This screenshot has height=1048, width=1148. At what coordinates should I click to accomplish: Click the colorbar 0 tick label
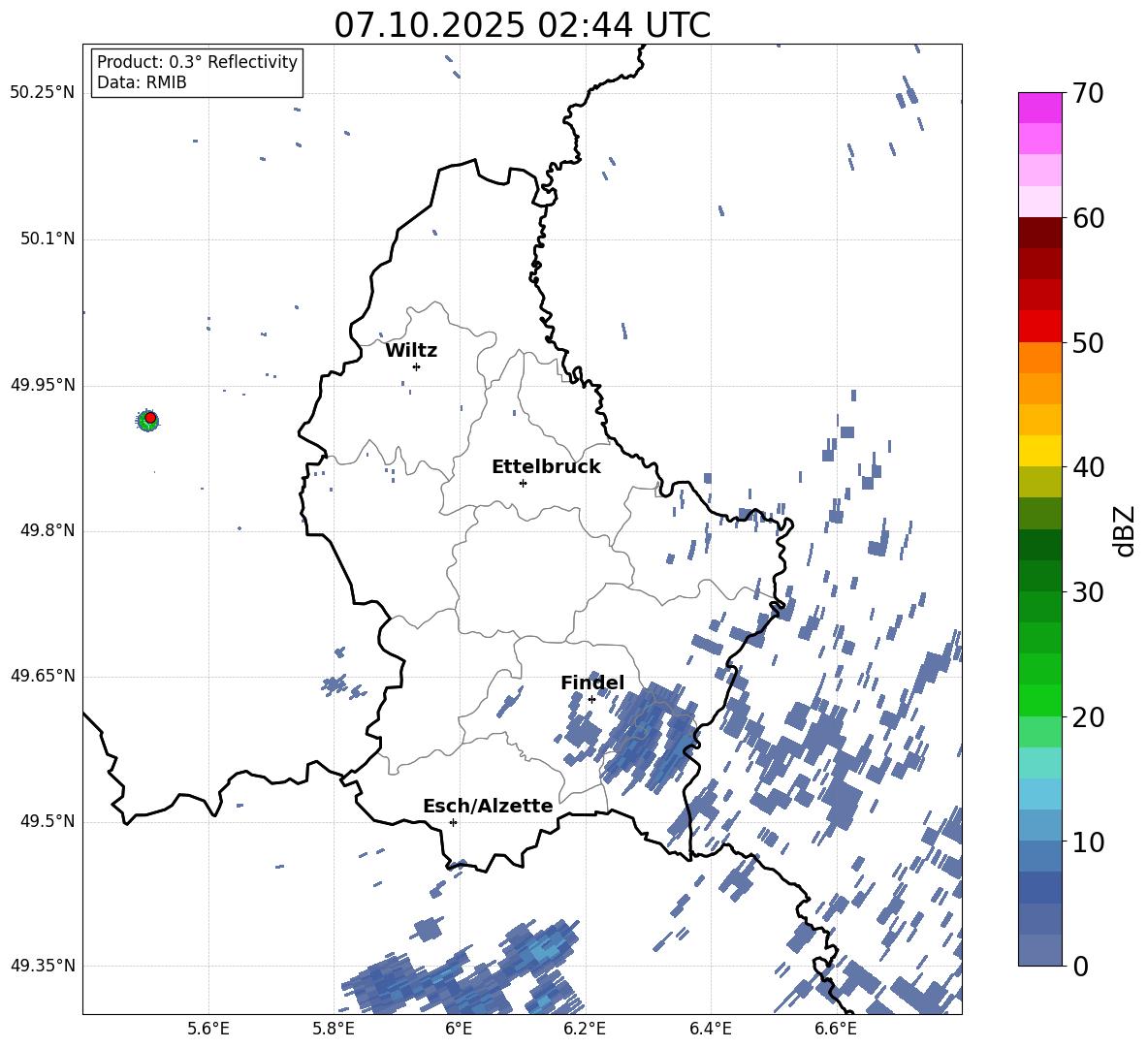(1080, 966)
